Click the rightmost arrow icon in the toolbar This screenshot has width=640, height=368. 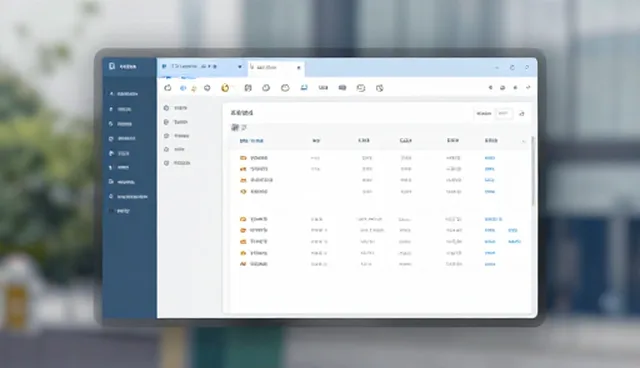528,87
